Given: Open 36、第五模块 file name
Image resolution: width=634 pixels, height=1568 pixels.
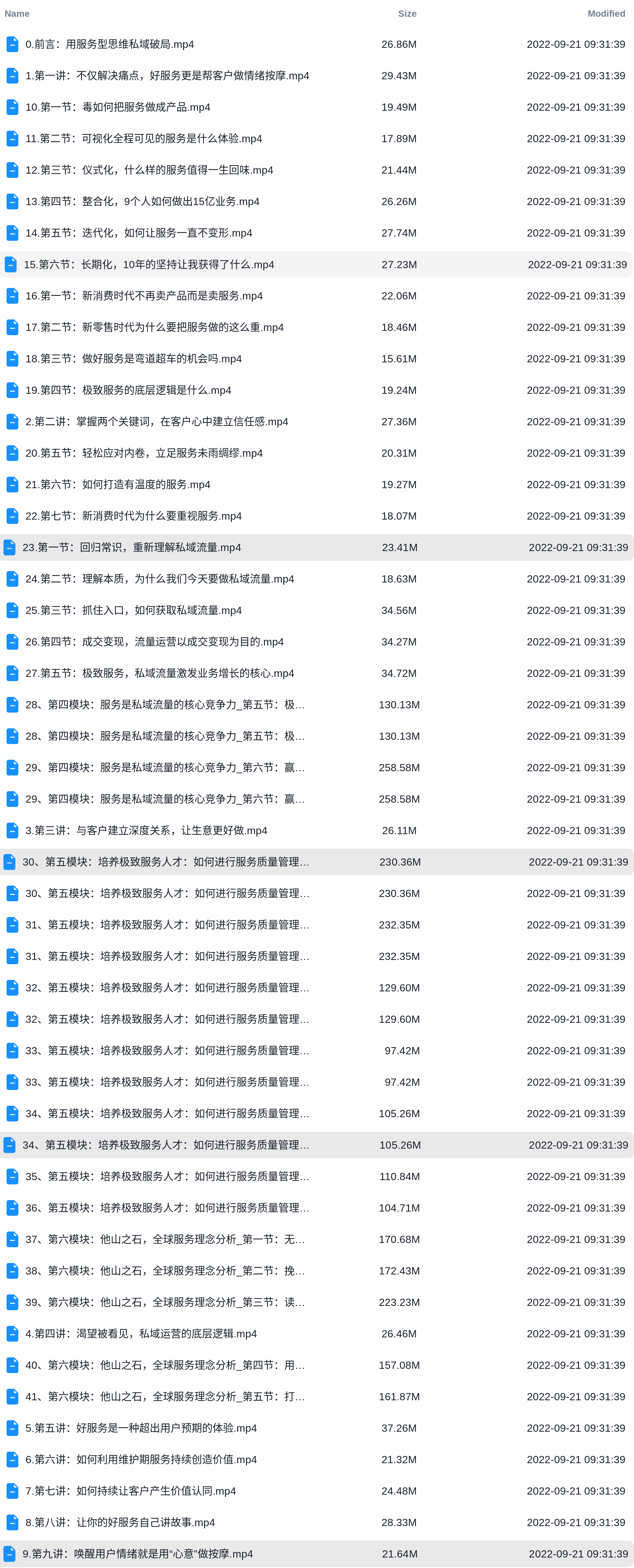Looking at the screenshot, I should pos(167,1208).
